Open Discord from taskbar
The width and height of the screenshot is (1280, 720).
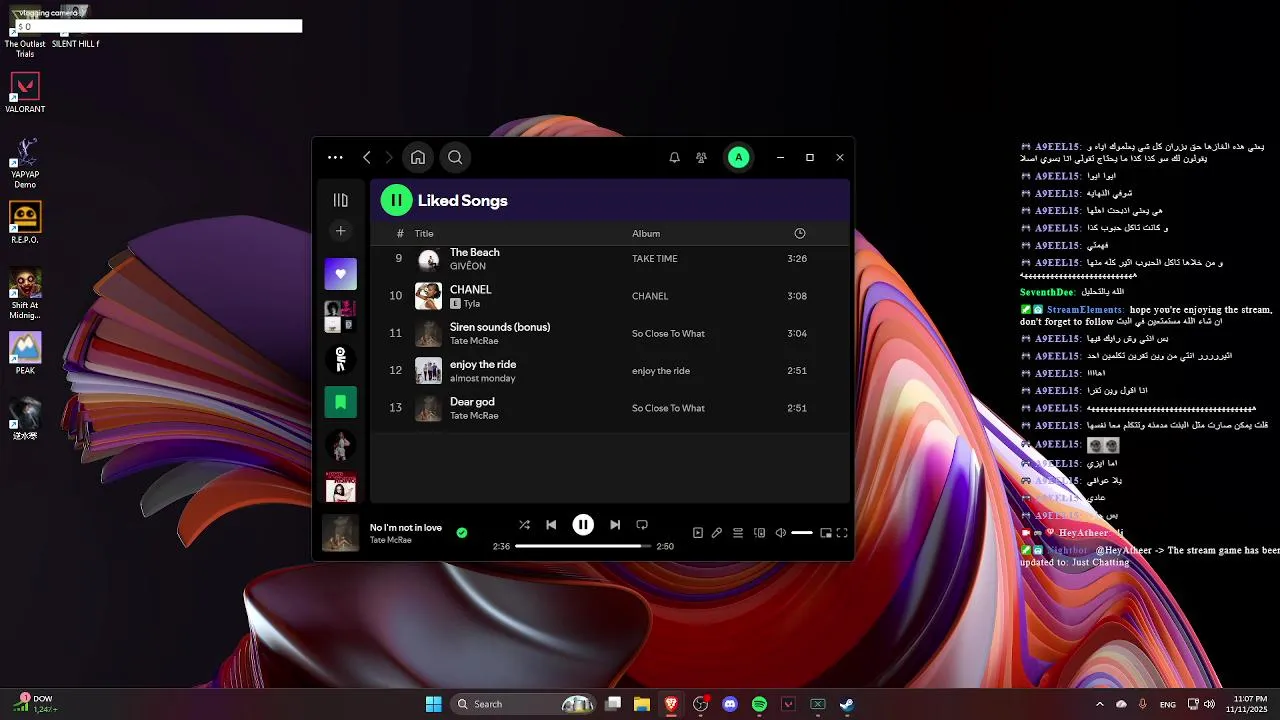point(730,704)
